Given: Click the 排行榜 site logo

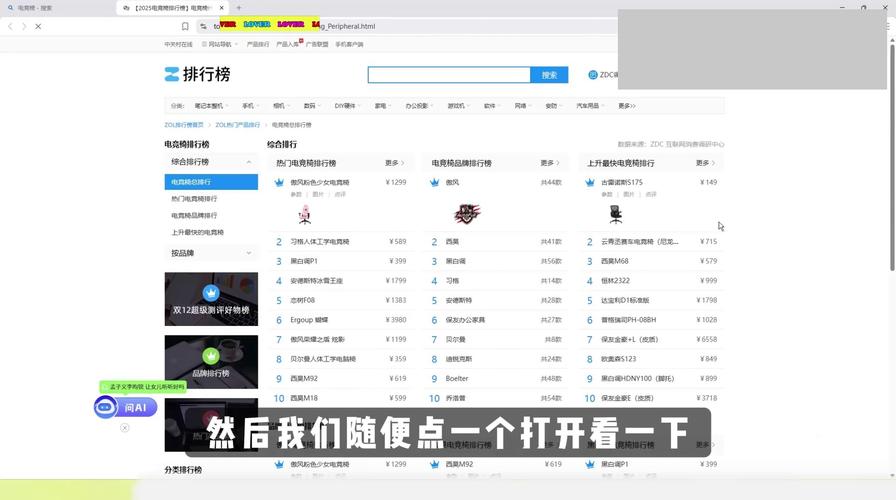Looking at the screenshot, I should 198,74.
